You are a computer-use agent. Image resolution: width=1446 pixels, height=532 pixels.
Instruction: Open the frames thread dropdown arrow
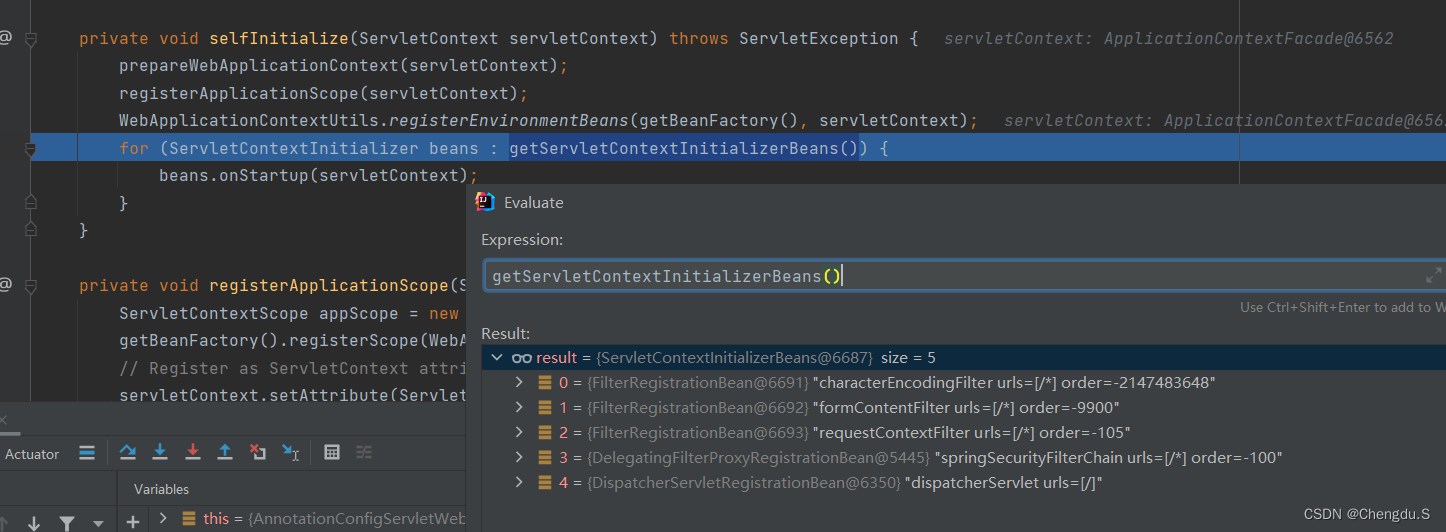(x=98, y=523)
